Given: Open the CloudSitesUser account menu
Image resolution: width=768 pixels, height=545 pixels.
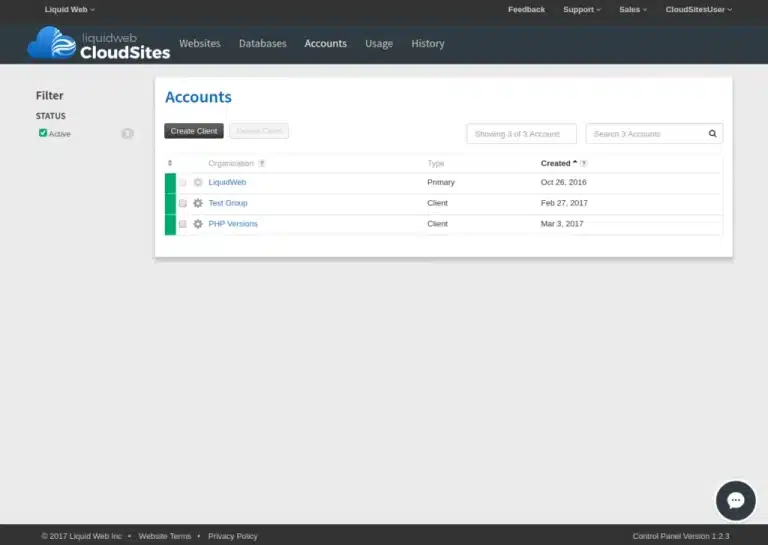Looking at the screenshot, I should click(699, 9).
